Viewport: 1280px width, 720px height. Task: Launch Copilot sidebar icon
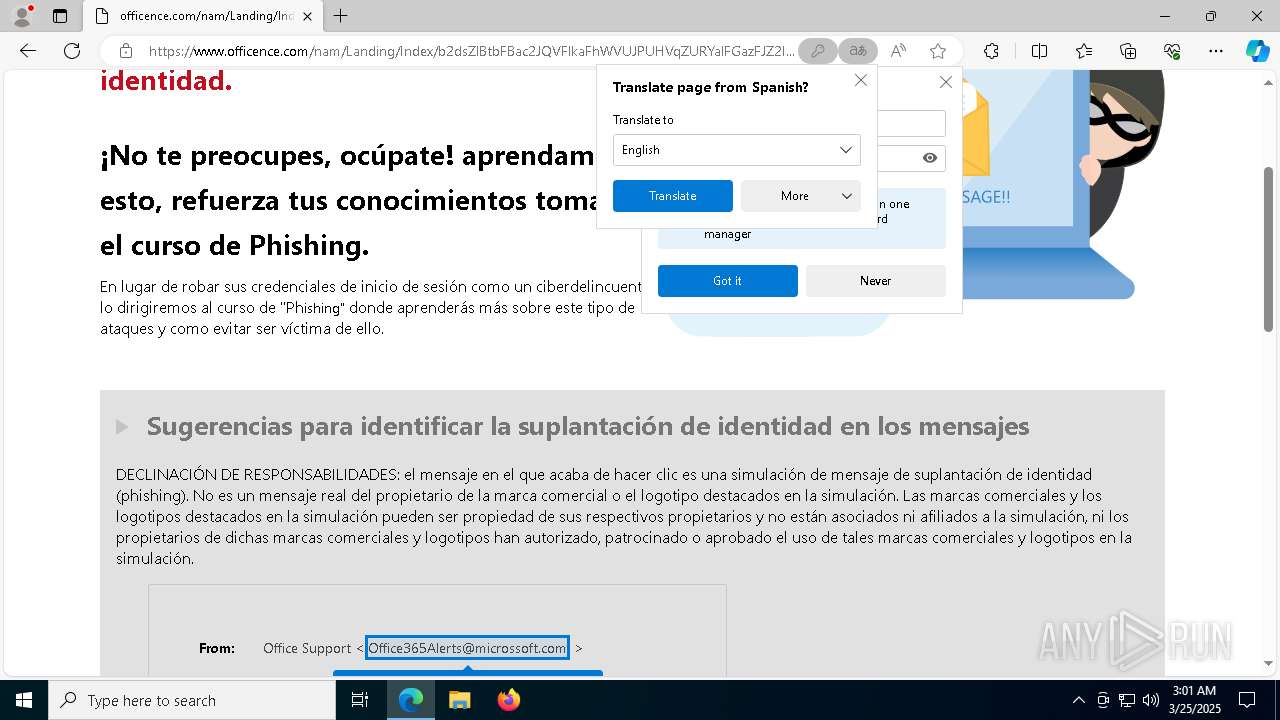tap(1257, 51)
